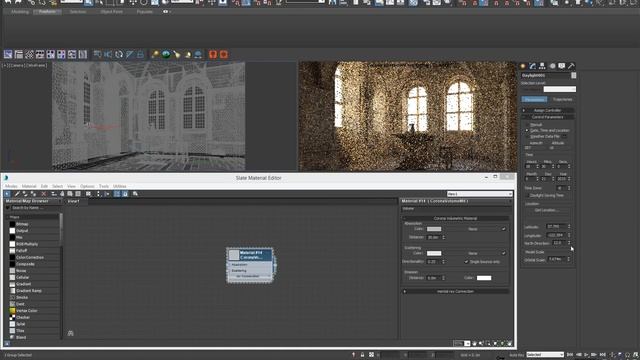Click second orange icon in the main toolbar
640x360 pixels.
[224, 54]
